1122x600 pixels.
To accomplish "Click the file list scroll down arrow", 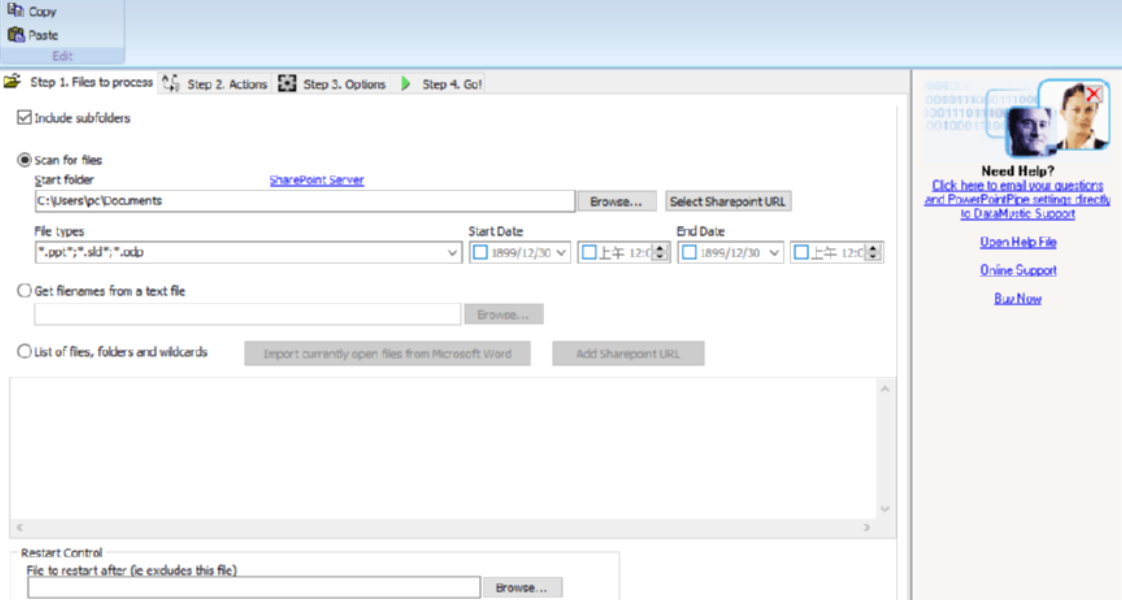I will [885, 509].
